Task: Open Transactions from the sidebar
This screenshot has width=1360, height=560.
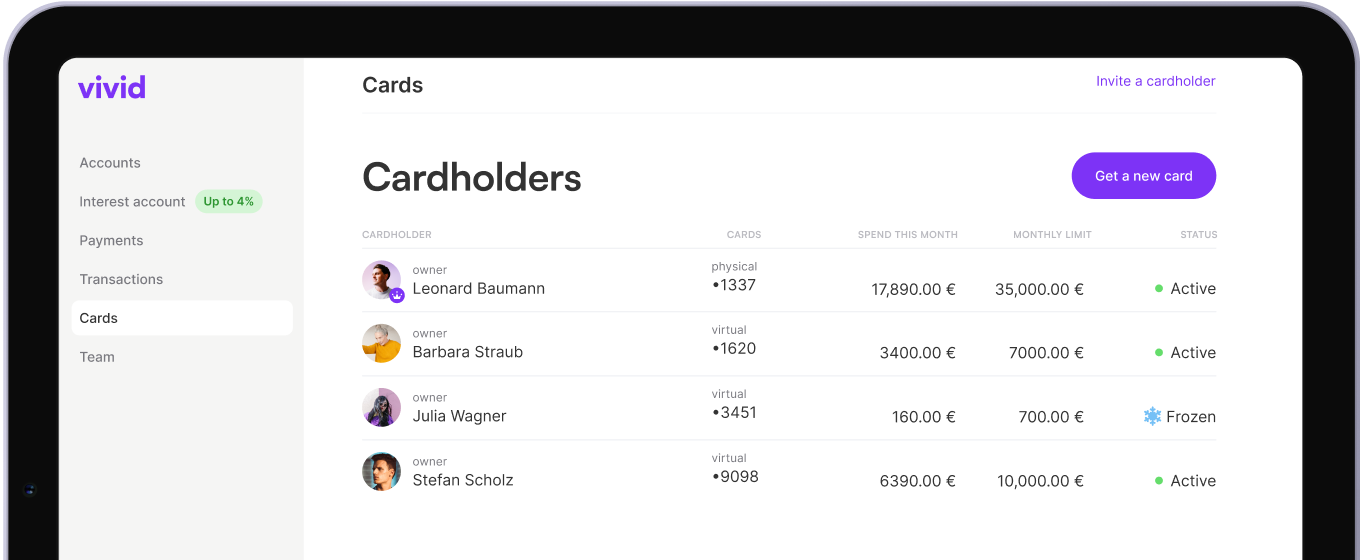Action: point(121,280)
